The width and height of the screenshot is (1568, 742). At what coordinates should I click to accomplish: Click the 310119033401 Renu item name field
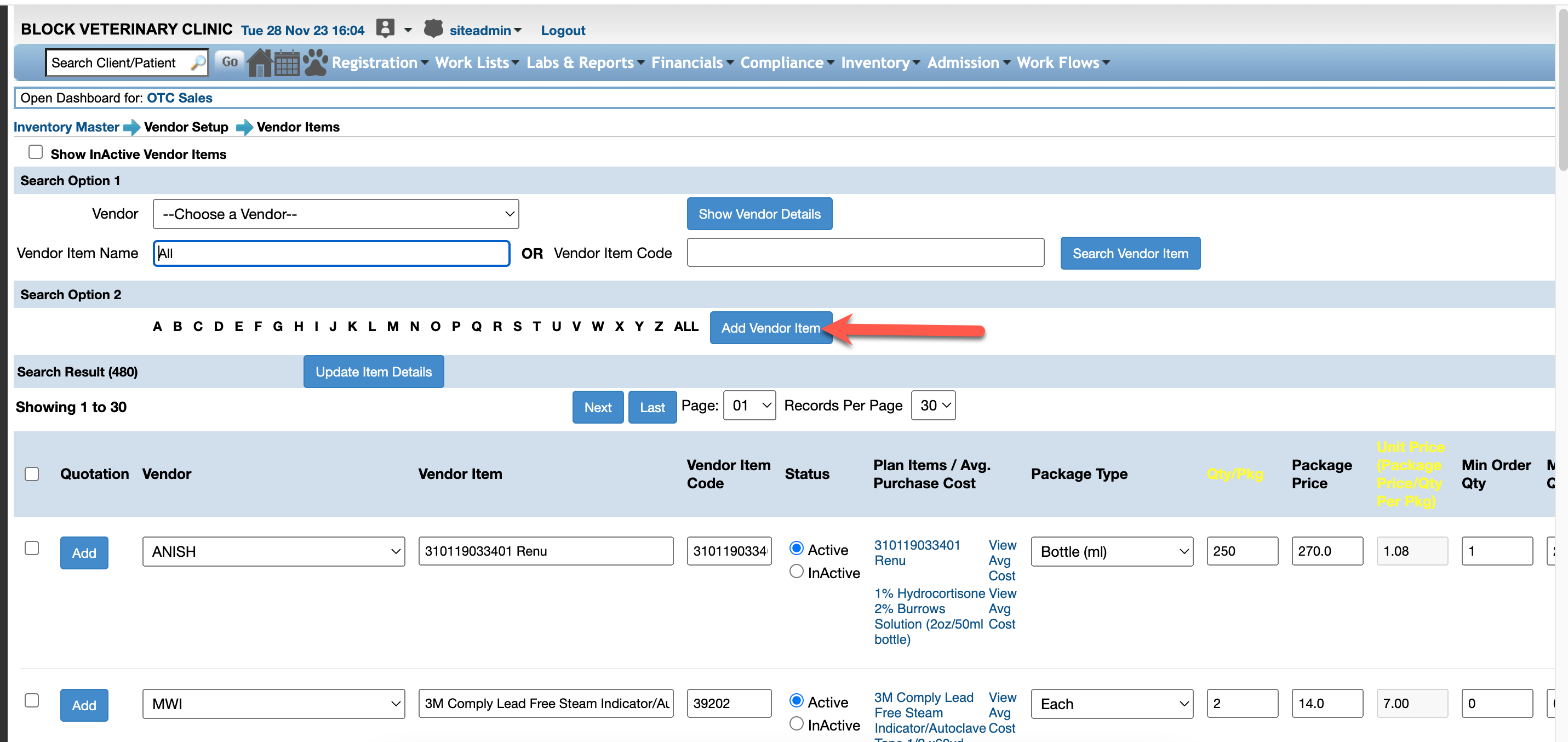coord(545,551)
